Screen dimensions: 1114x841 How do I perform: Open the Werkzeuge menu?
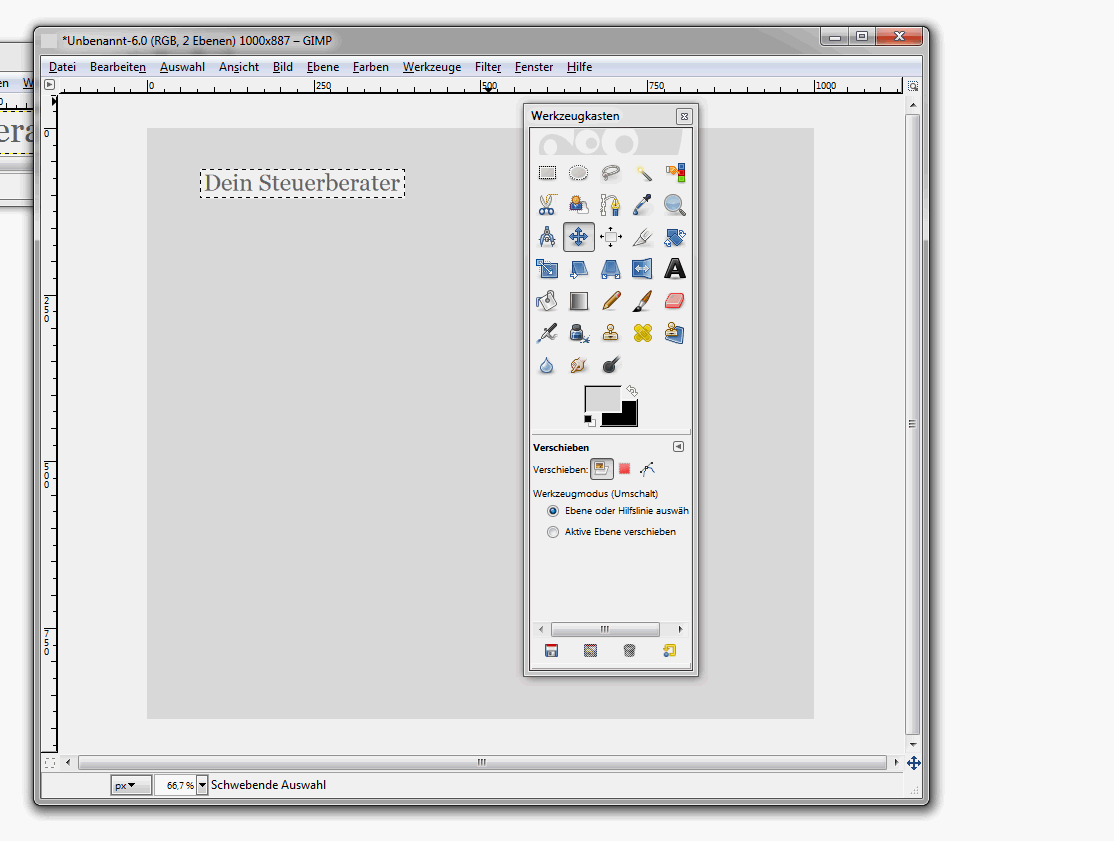pyautogui.click(x=432, y=67)
